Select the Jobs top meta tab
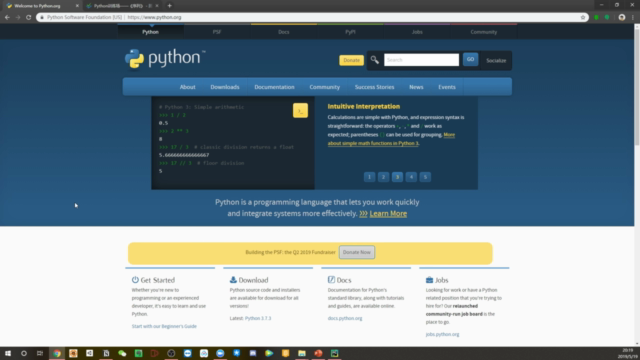The image size is (640, 360). click(x=417, y=32)
